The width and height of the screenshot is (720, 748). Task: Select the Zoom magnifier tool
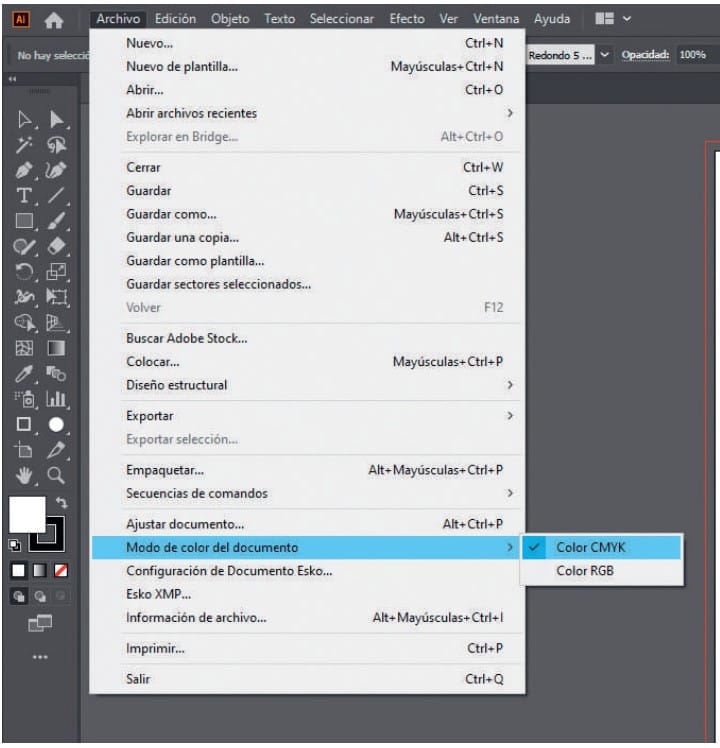pyautogui.click(x=57, y=475)
